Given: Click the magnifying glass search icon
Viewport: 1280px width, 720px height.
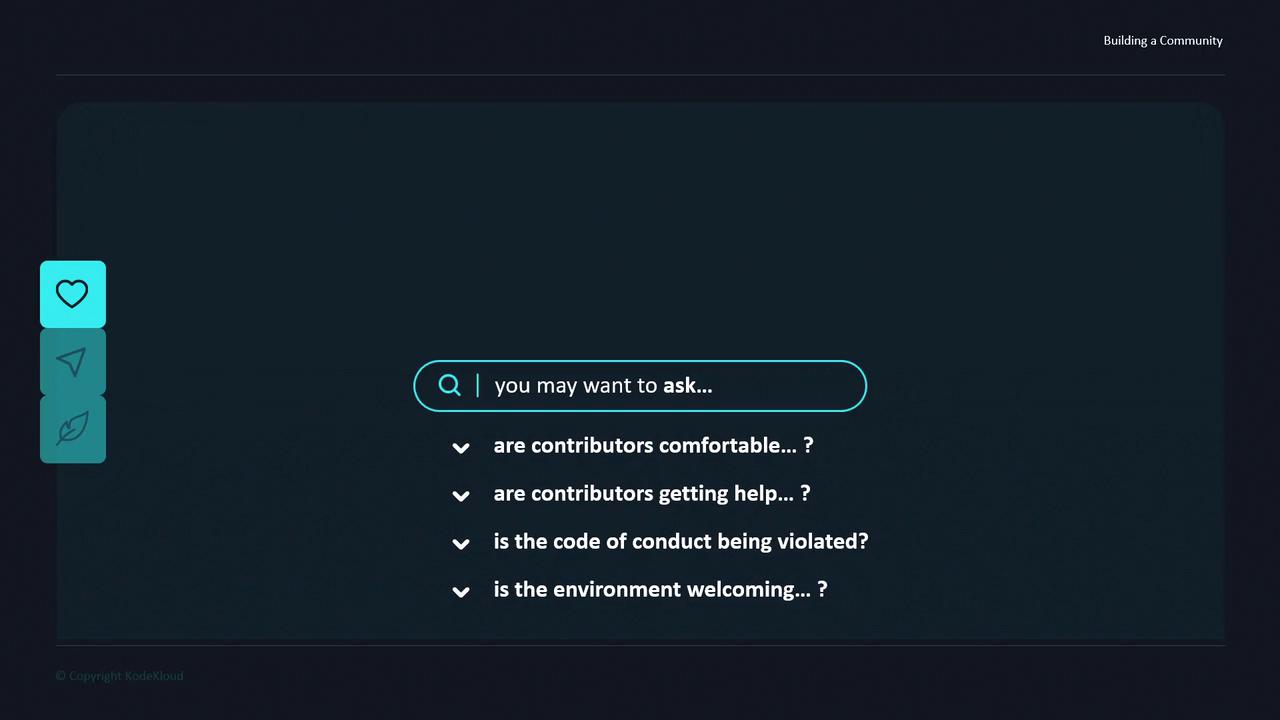Looking at the screenshot, I should 450,385.
